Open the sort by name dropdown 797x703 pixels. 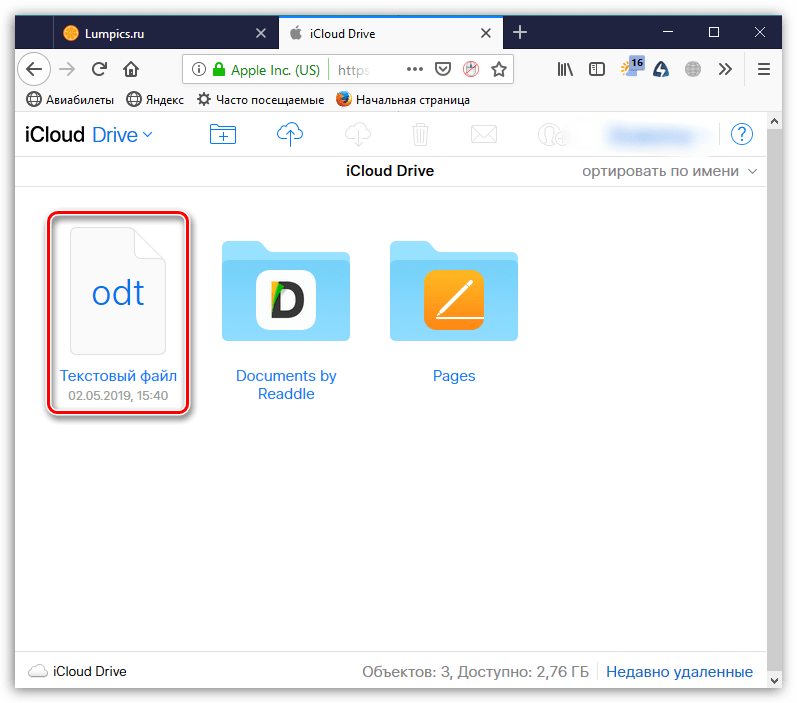coord(670,171)
